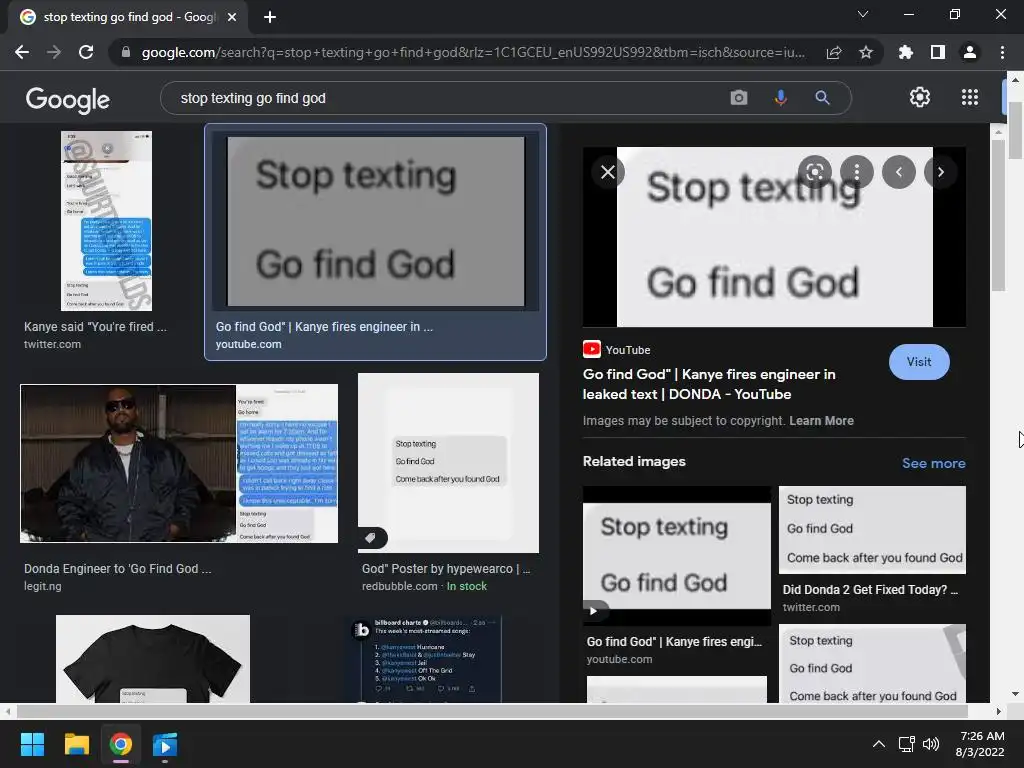This screenshot has width=1024, height=768.
Task: Open preview image more options menu
Action: [857, 172]
